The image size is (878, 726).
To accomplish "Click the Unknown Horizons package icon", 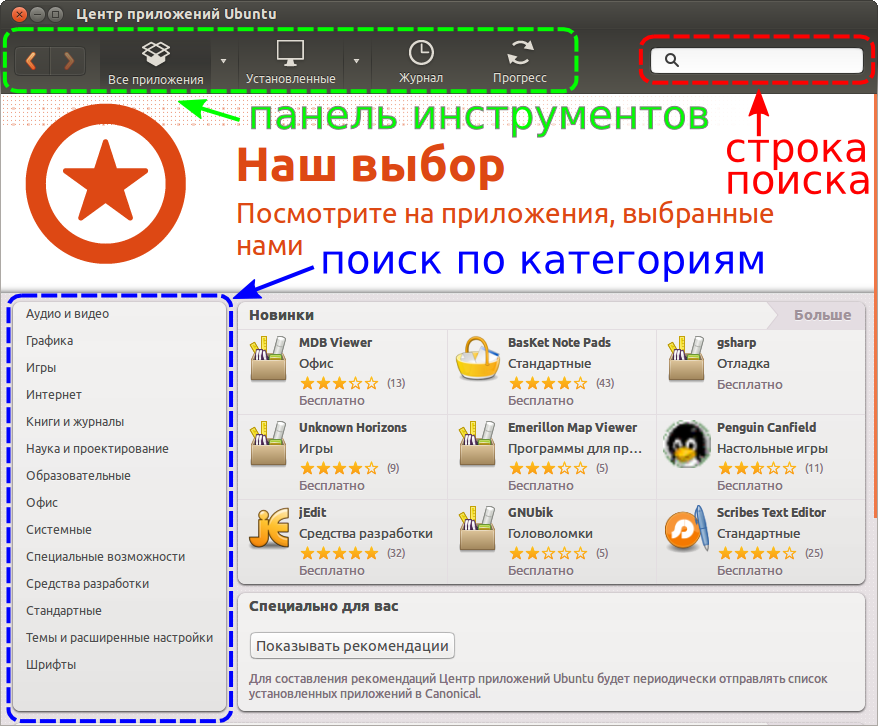I will 269,443.
